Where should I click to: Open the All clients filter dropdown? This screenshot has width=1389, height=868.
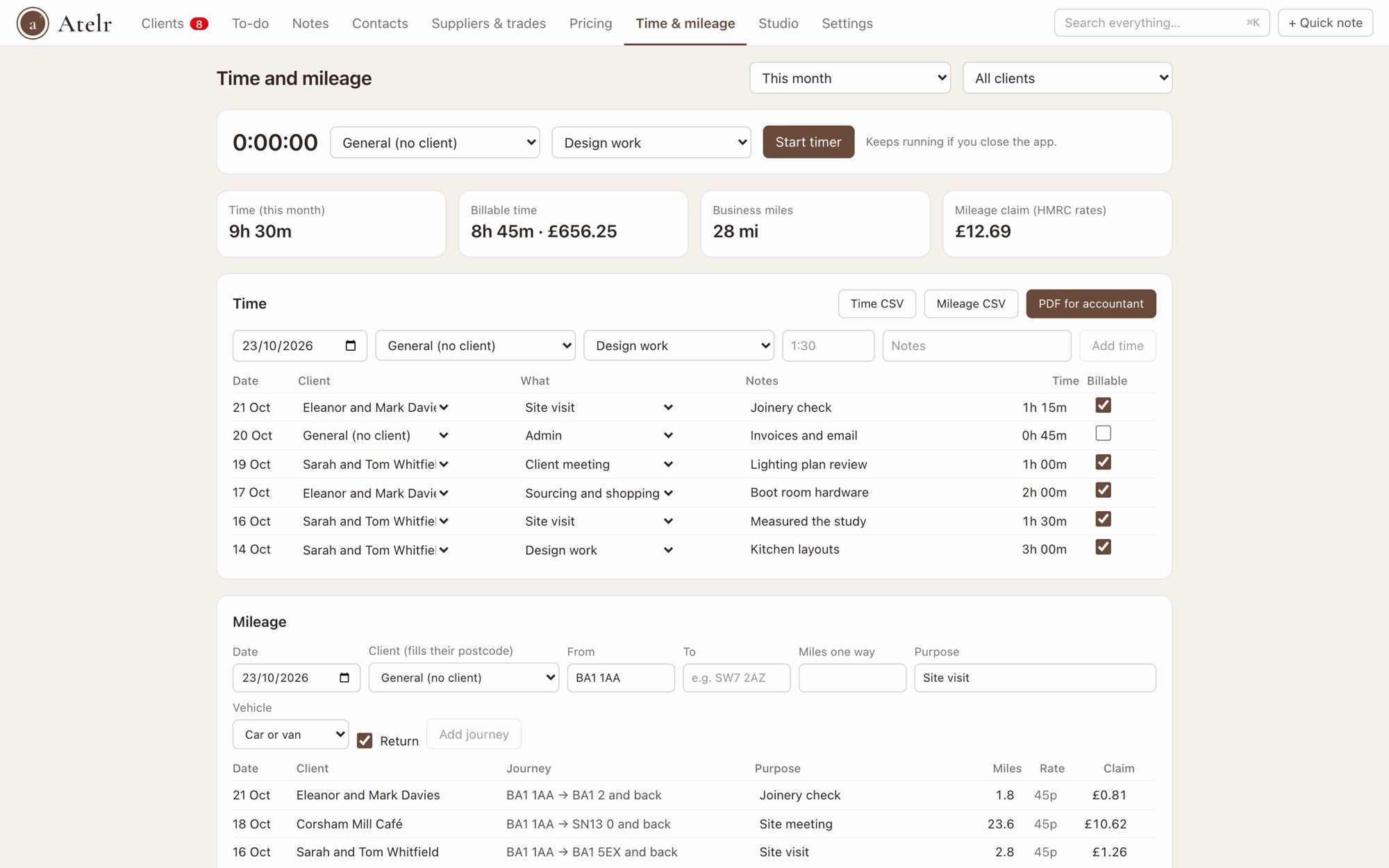(x=1067, y=78)
